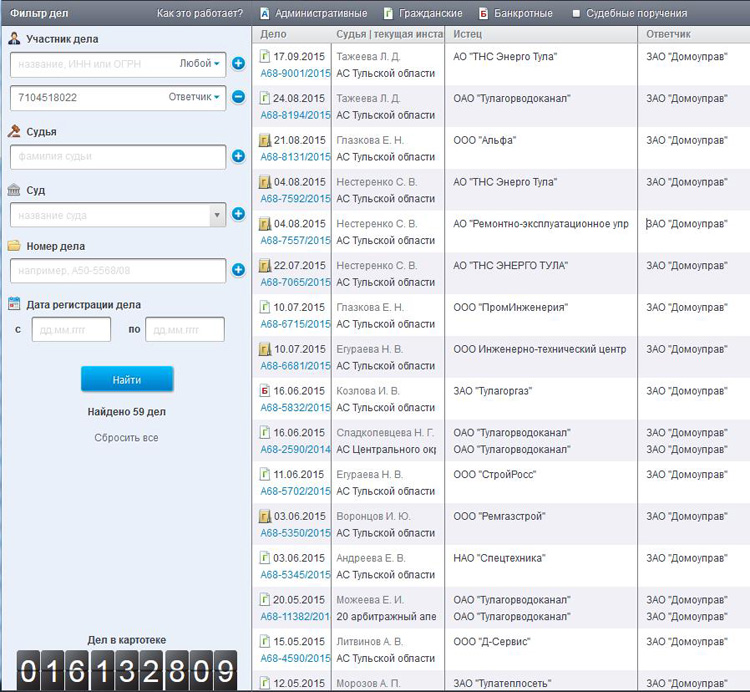Click plus icon next to participant name field
This screenshot has width=750, height=692.
coord(238,64)
